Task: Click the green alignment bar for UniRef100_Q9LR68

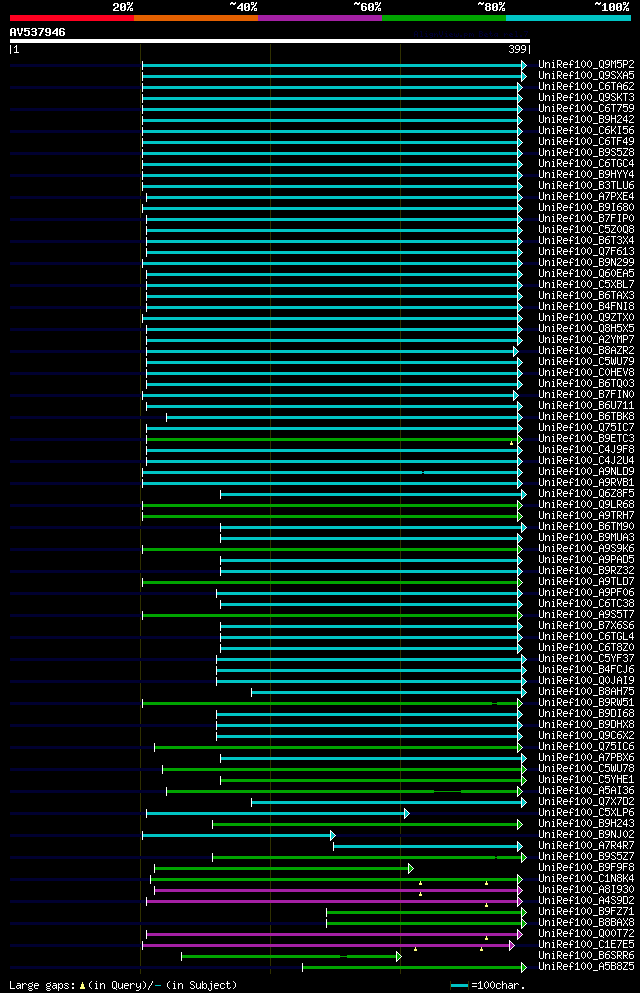Action: click(331, 505)
